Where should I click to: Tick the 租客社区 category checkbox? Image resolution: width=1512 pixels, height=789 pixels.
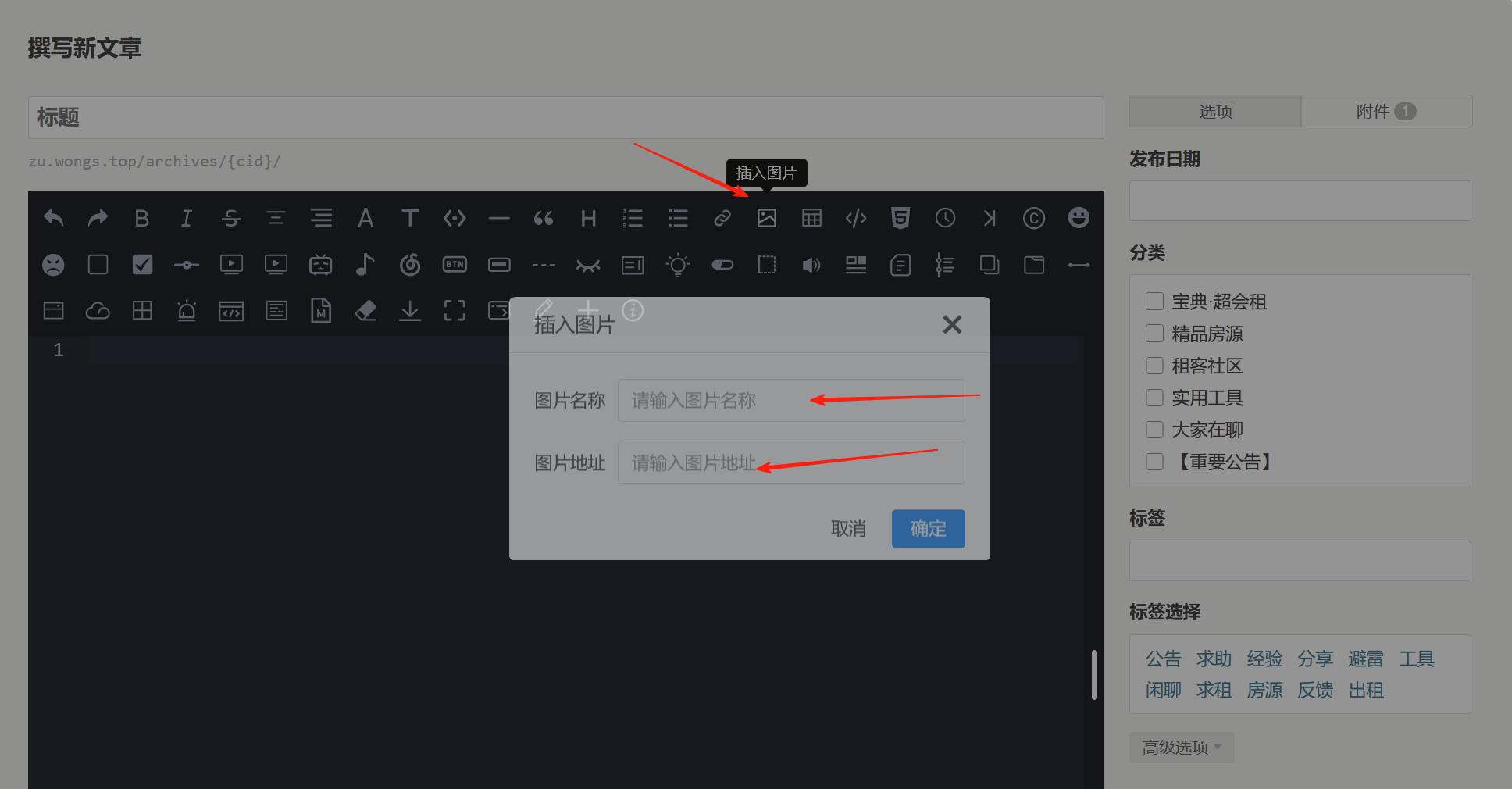click(x=1154, y=366)
